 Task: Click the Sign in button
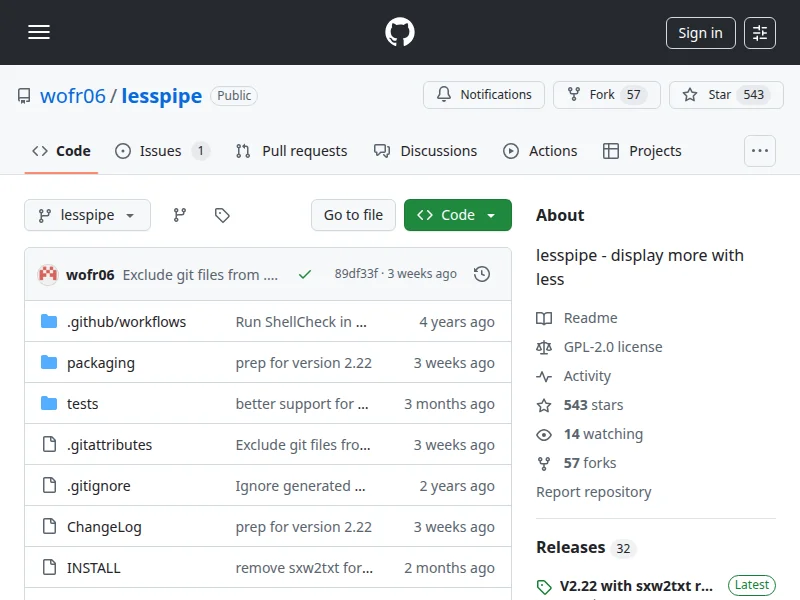[700, 33]
